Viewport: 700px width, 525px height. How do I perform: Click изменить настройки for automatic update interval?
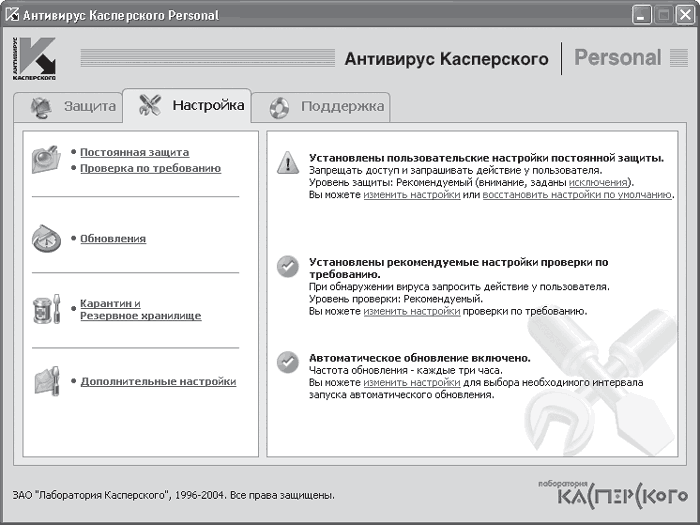[412, 383]
